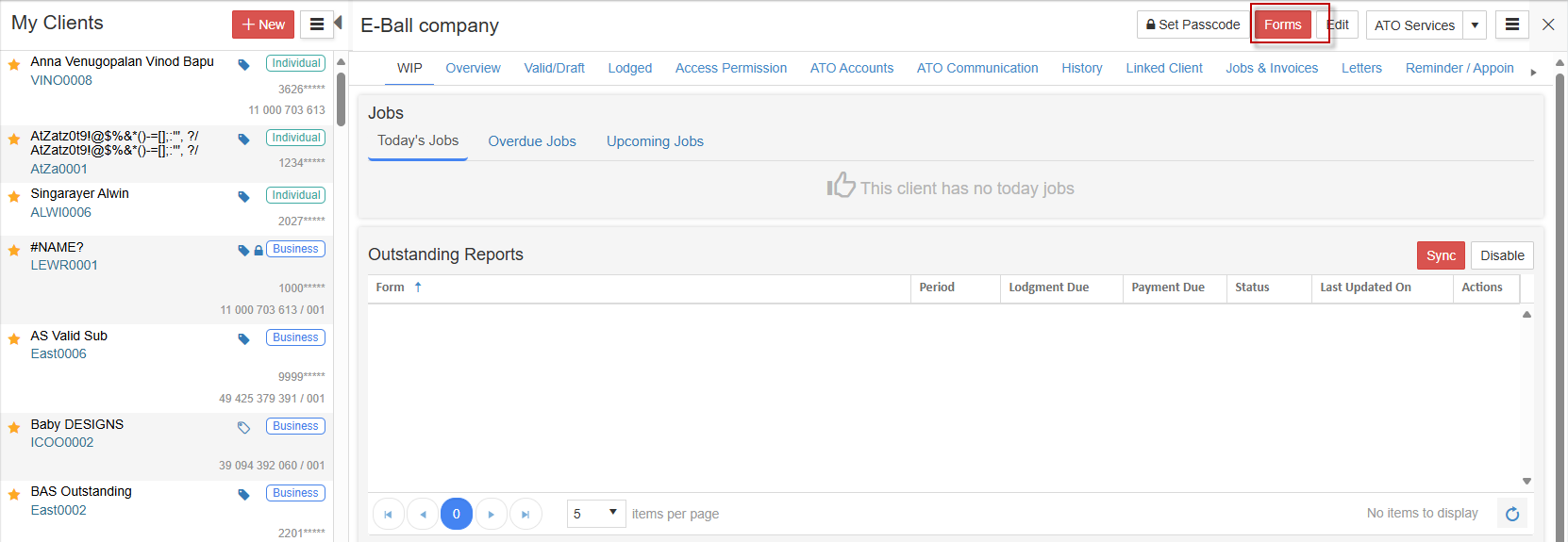1568x542 pixels.
Task: Collapse the client list panel arrow
Action: 338,23
